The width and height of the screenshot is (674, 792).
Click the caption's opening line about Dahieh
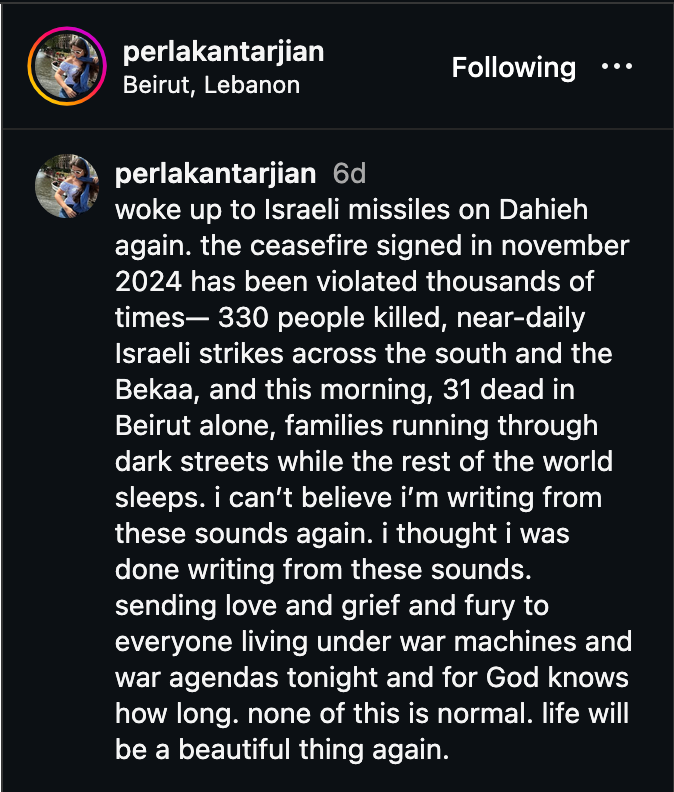click(350, 210)
